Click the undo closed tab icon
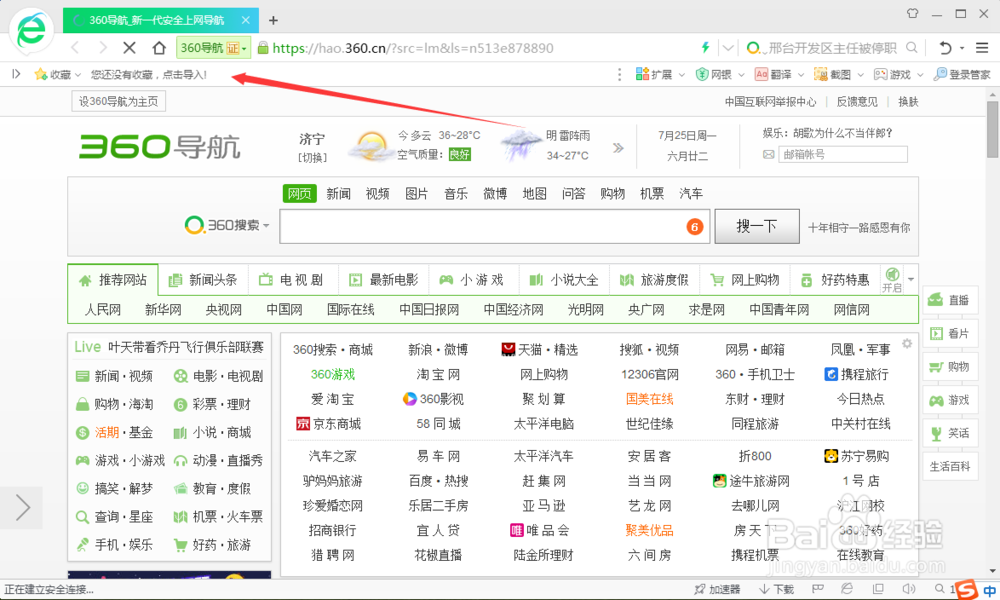Viewport: 1000px width, 600px height. [945, 48]
